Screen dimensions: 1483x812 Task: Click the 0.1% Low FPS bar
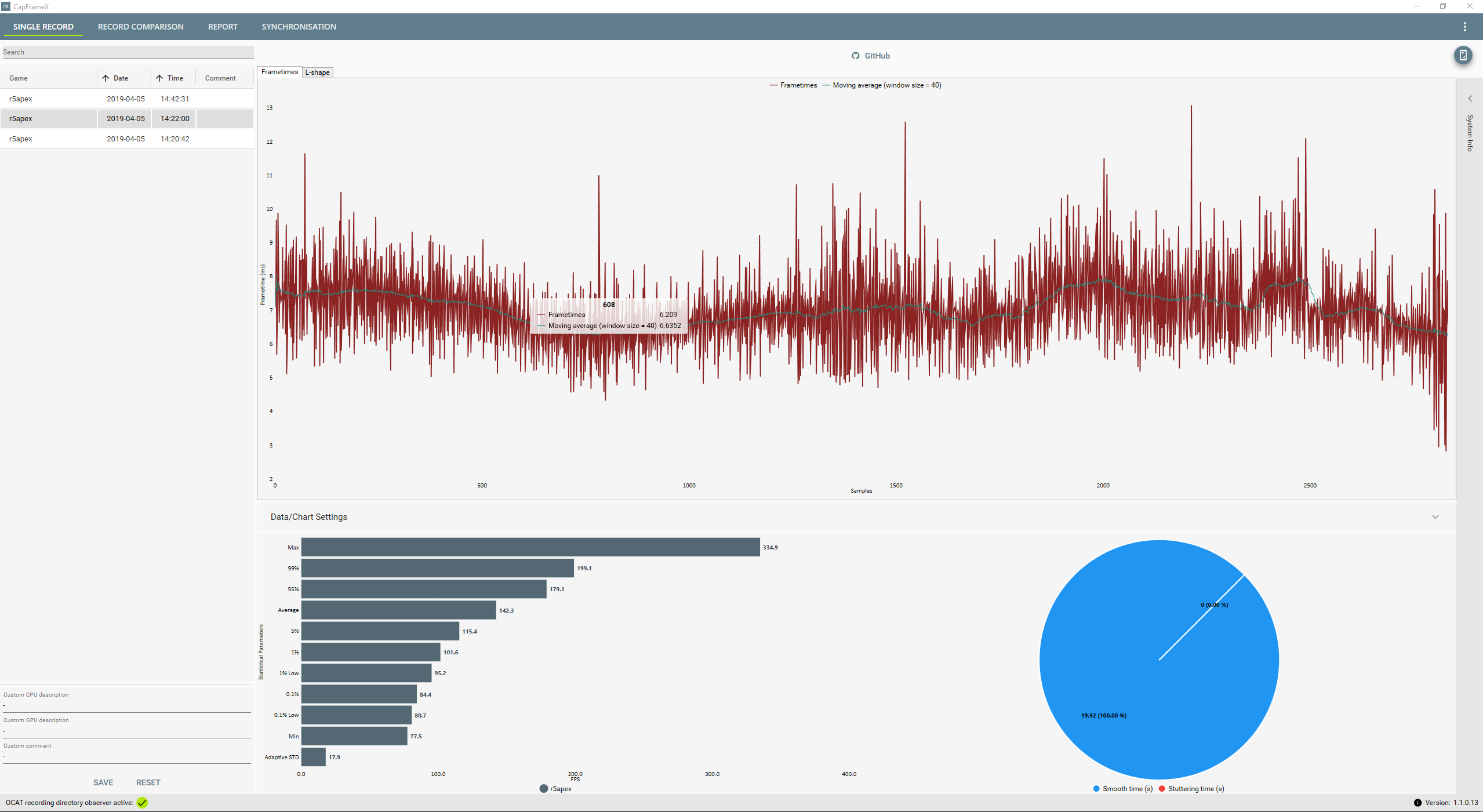point(357,715)
